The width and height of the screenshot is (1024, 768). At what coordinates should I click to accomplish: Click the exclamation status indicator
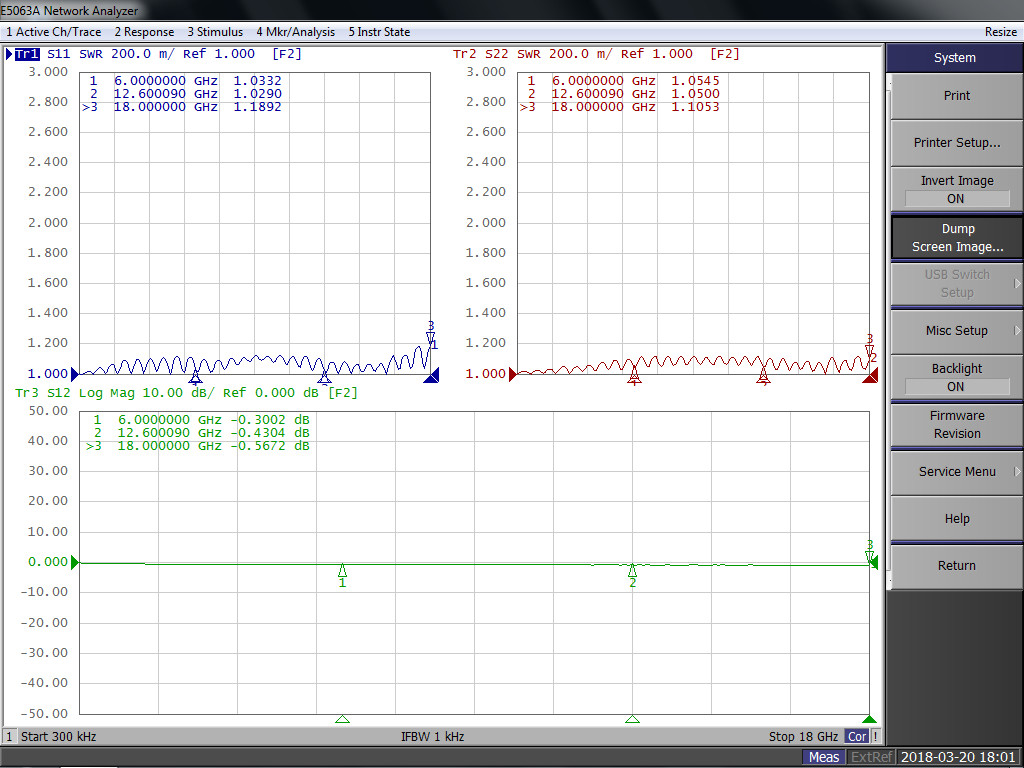[x=876, y=737]
